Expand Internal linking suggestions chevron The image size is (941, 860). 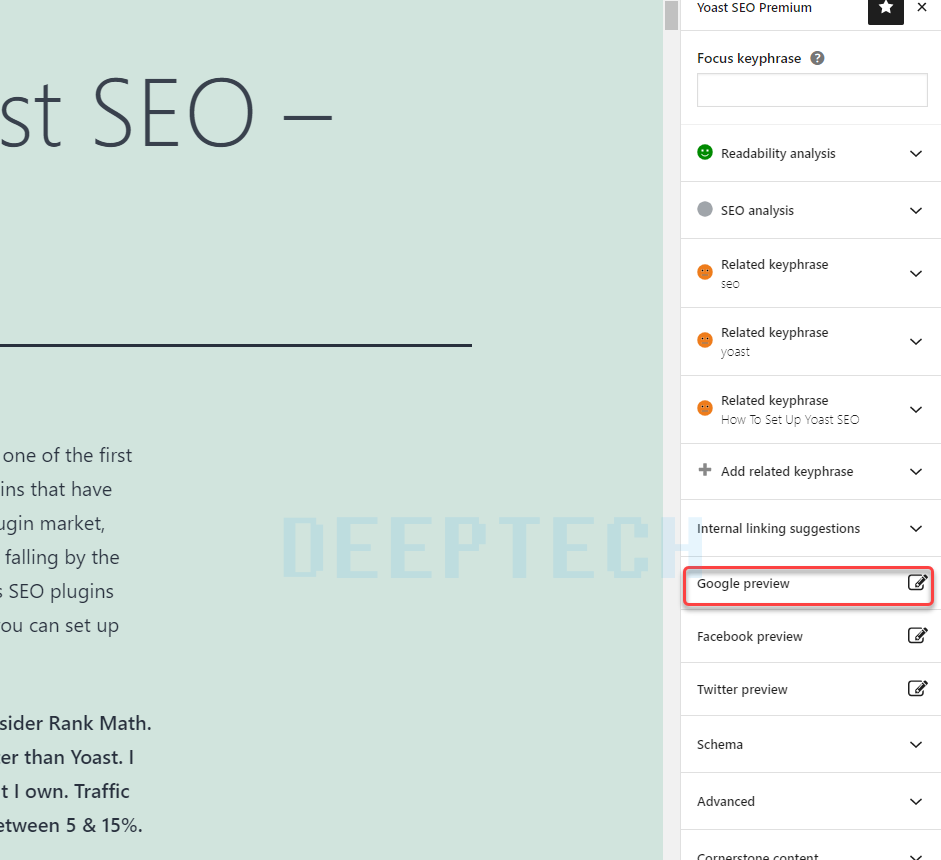[915, 529]
